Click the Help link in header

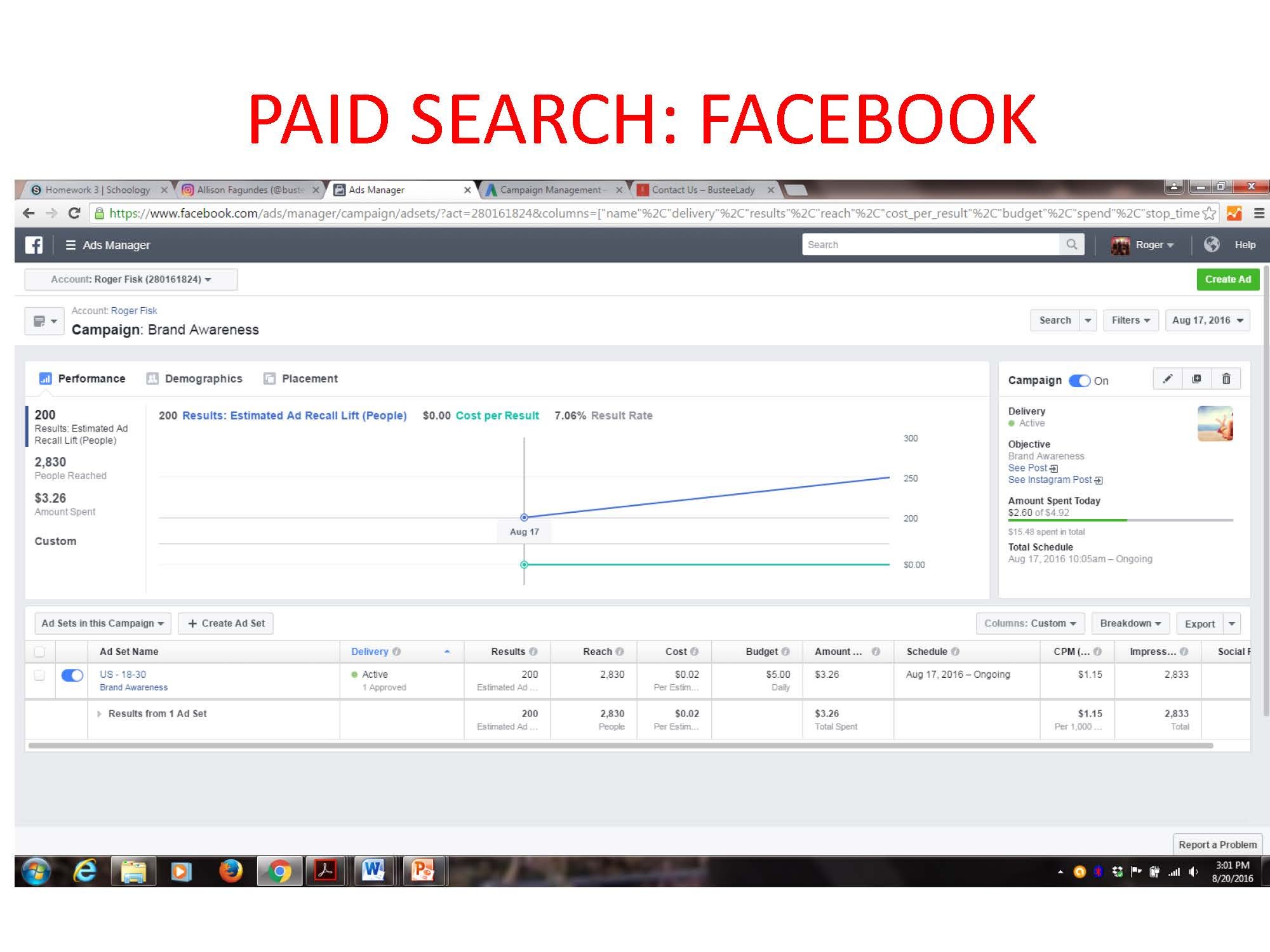pyautogui.click(x=1245, y=245)
